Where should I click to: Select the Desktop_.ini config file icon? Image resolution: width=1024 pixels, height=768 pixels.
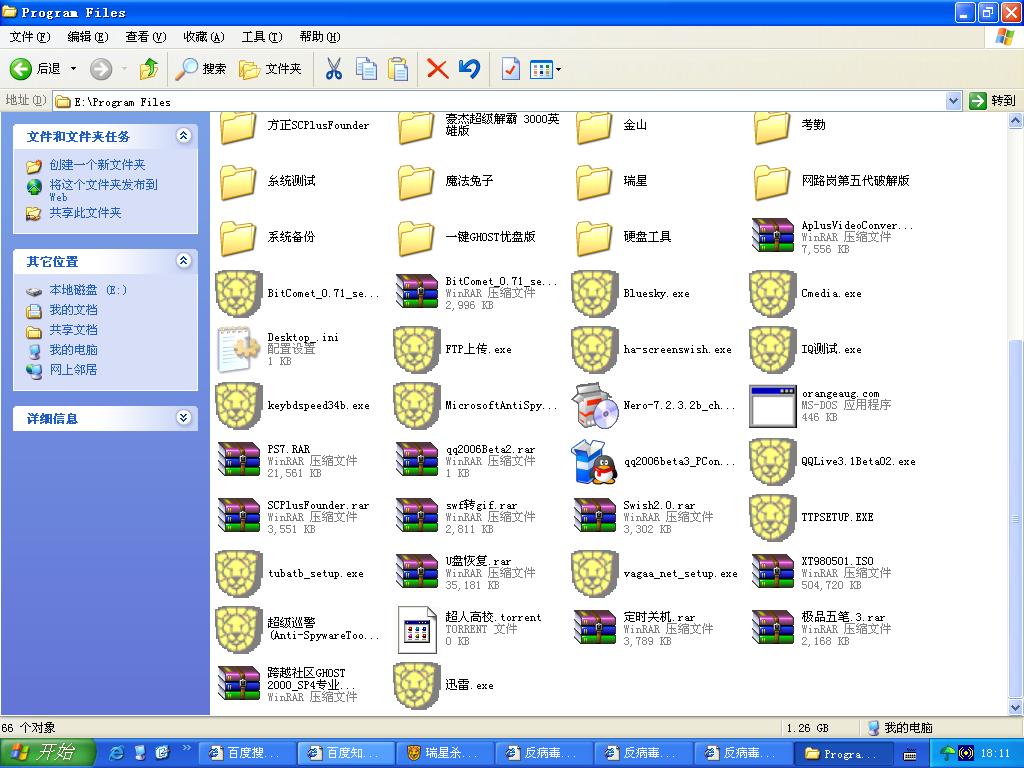[238, 349]
